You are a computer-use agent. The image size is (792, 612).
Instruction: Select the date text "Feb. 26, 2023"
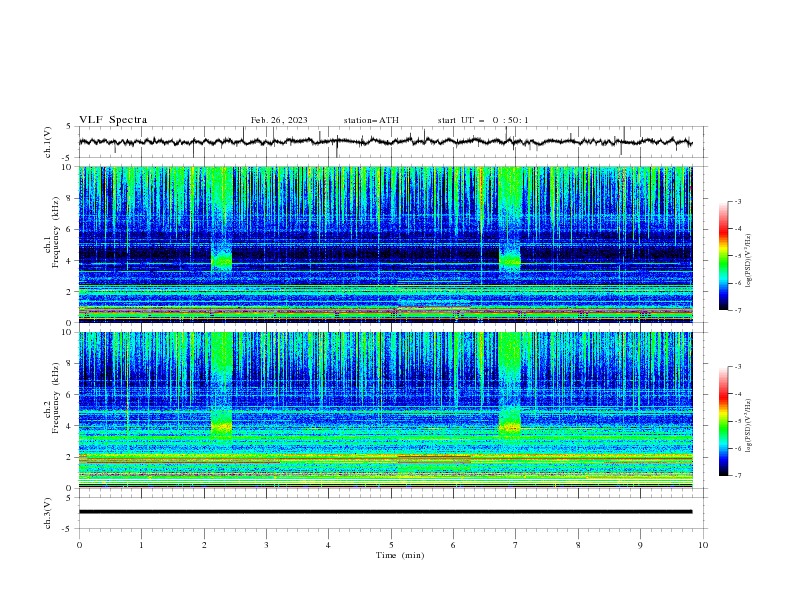pyautogui.click(x=279, y=120)
